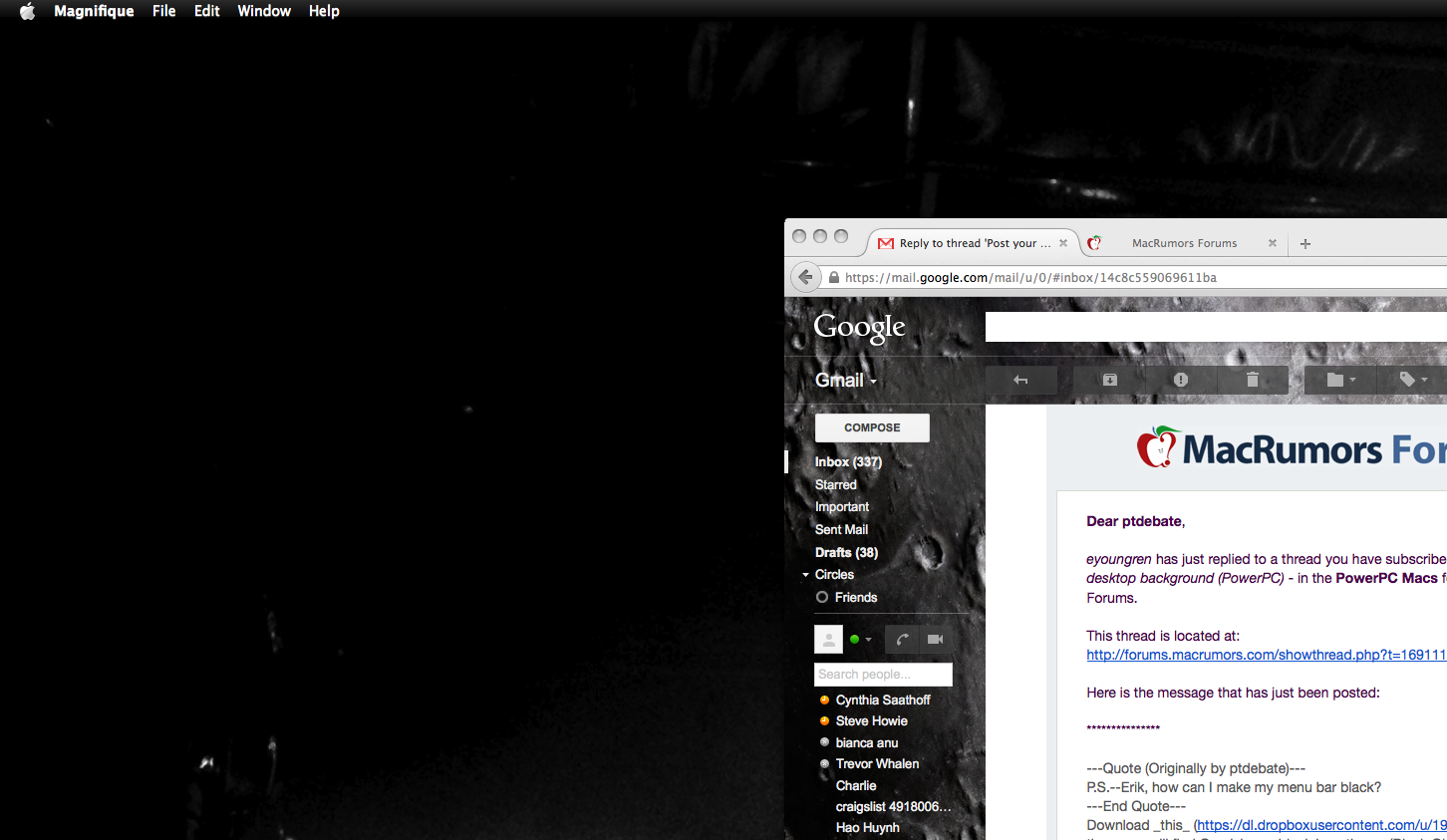Open the Help menu
This screenshot has width=1447, height=840.
(324, 11)
